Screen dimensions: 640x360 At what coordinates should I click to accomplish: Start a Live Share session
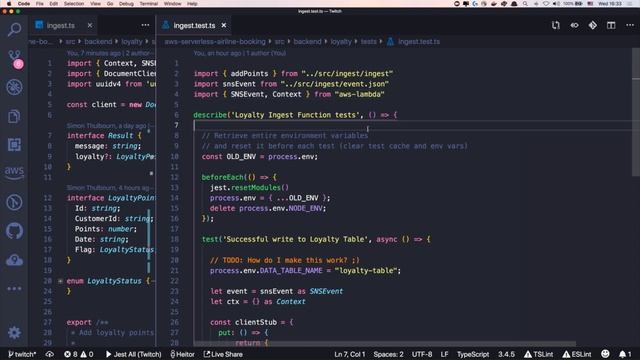pos(223,354)
